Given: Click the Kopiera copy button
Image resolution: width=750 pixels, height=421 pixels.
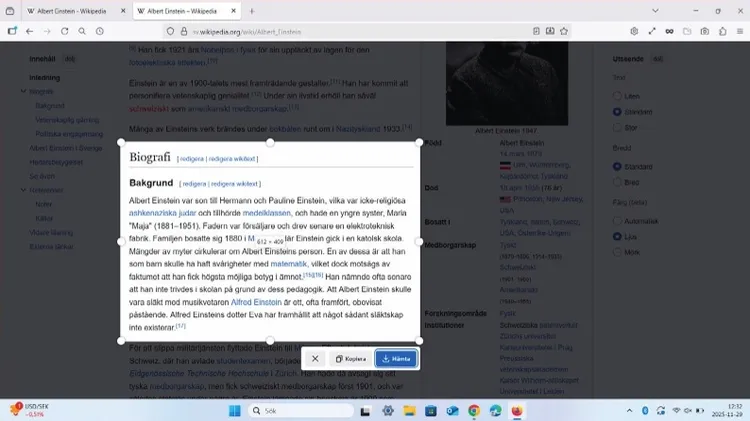Looking at the screenshot, I should [x=351, y=358].
